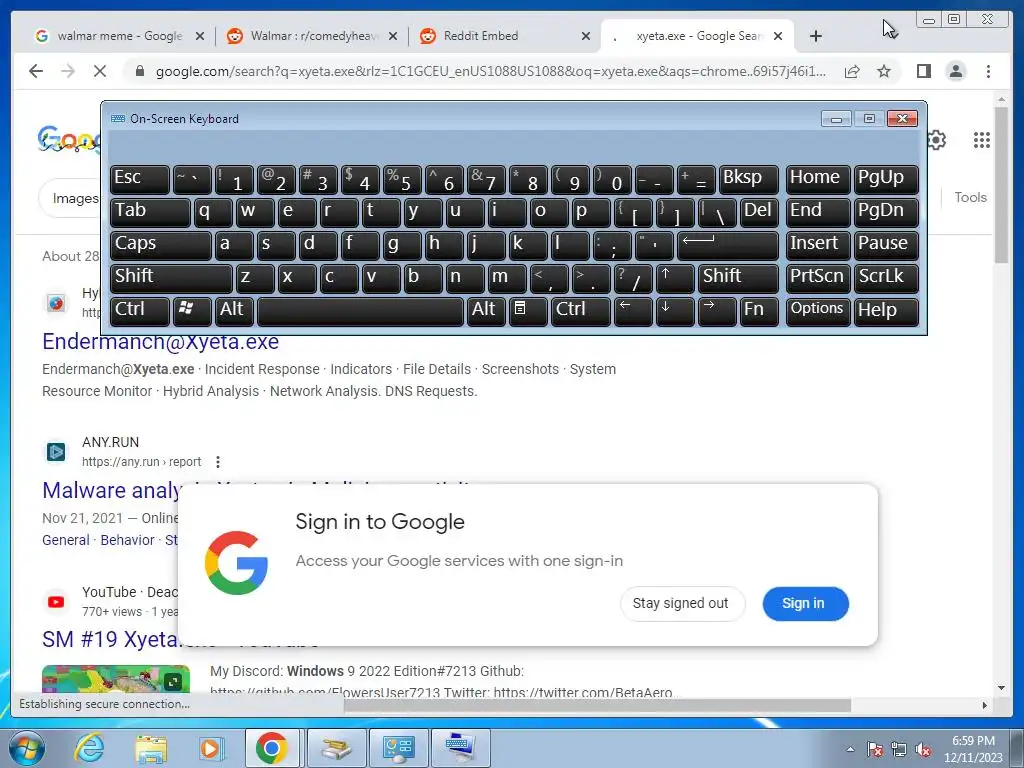Open the Google apps grid icon
The width and height of the screenshot is (1024, 768).
982,140
